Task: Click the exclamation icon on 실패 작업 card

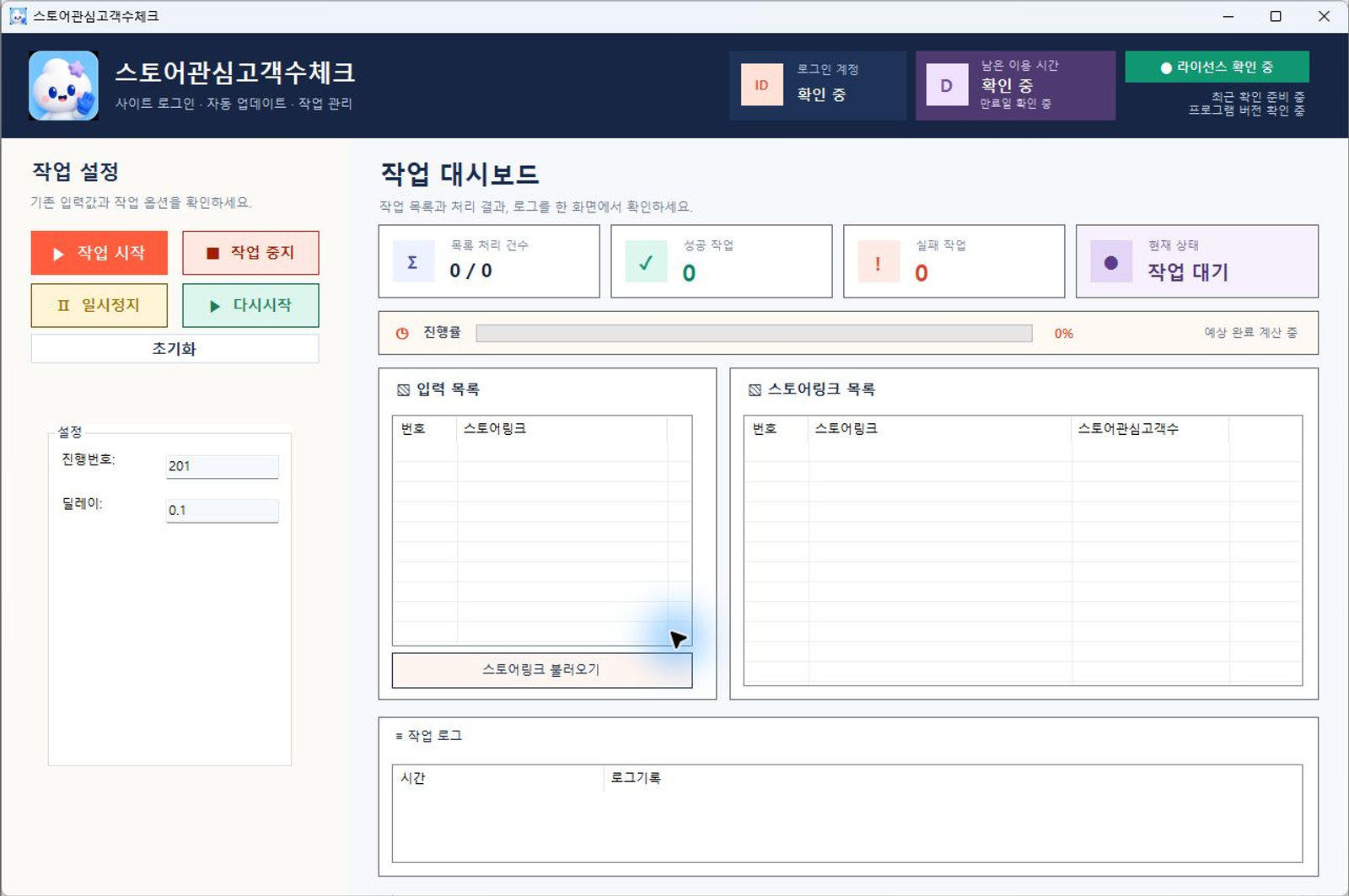Action: tap(879, 261)
